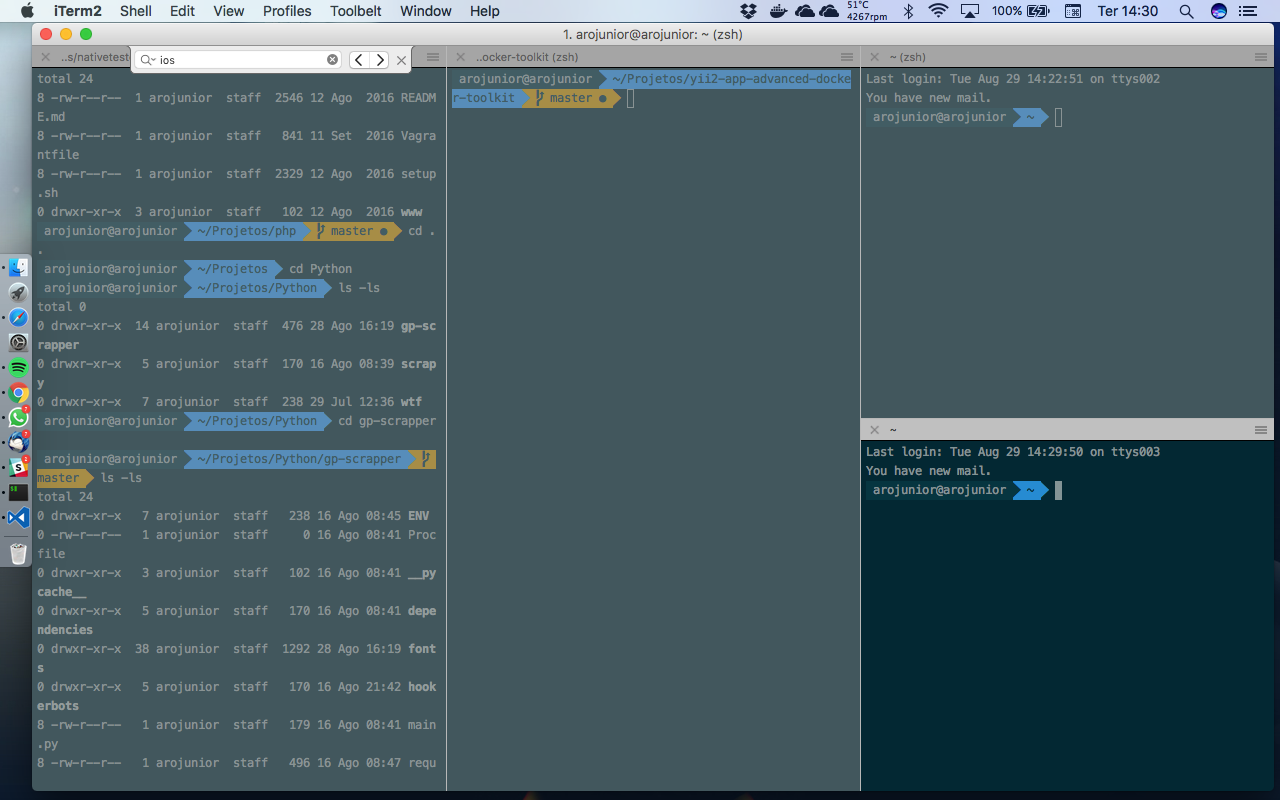Click the 'ENV' directory name
1280x800 pixels.
pyautogui.click(x=418, y=516)
